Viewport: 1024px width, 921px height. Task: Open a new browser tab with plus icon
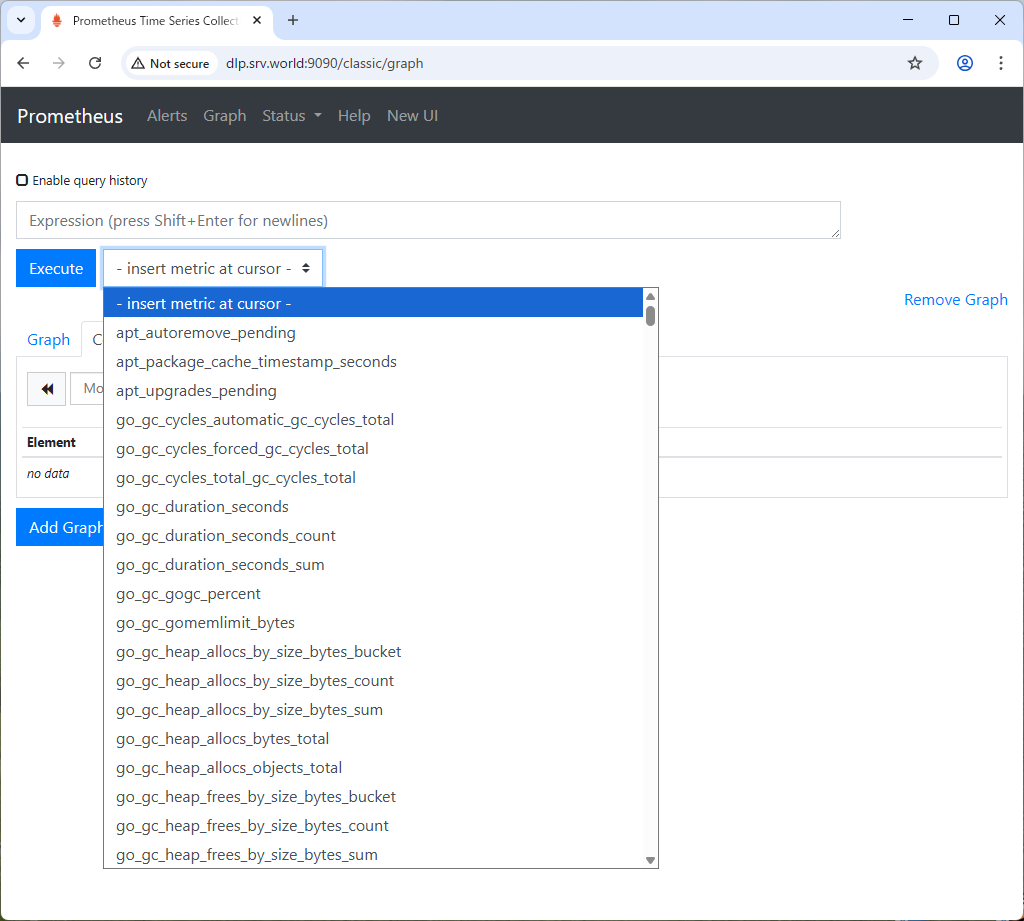tap(293, 20)
